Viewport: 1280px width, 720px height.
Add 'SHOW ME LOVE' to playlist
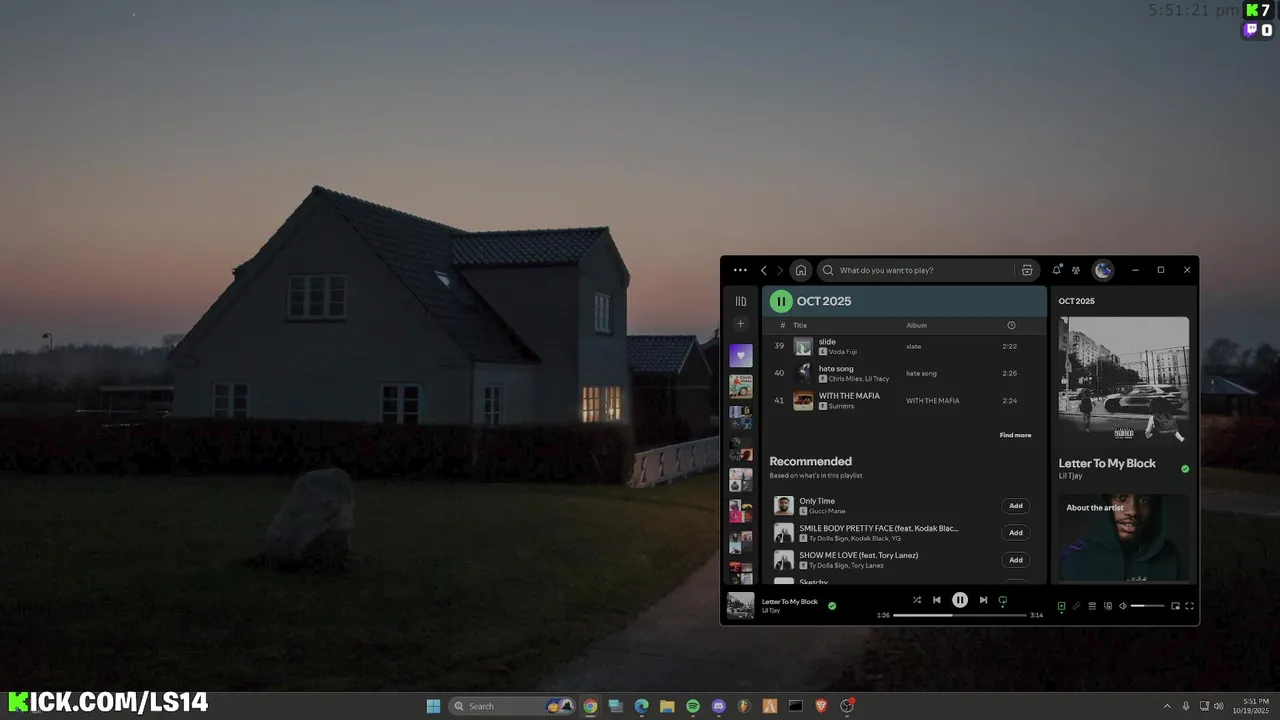click(1016, 560)
